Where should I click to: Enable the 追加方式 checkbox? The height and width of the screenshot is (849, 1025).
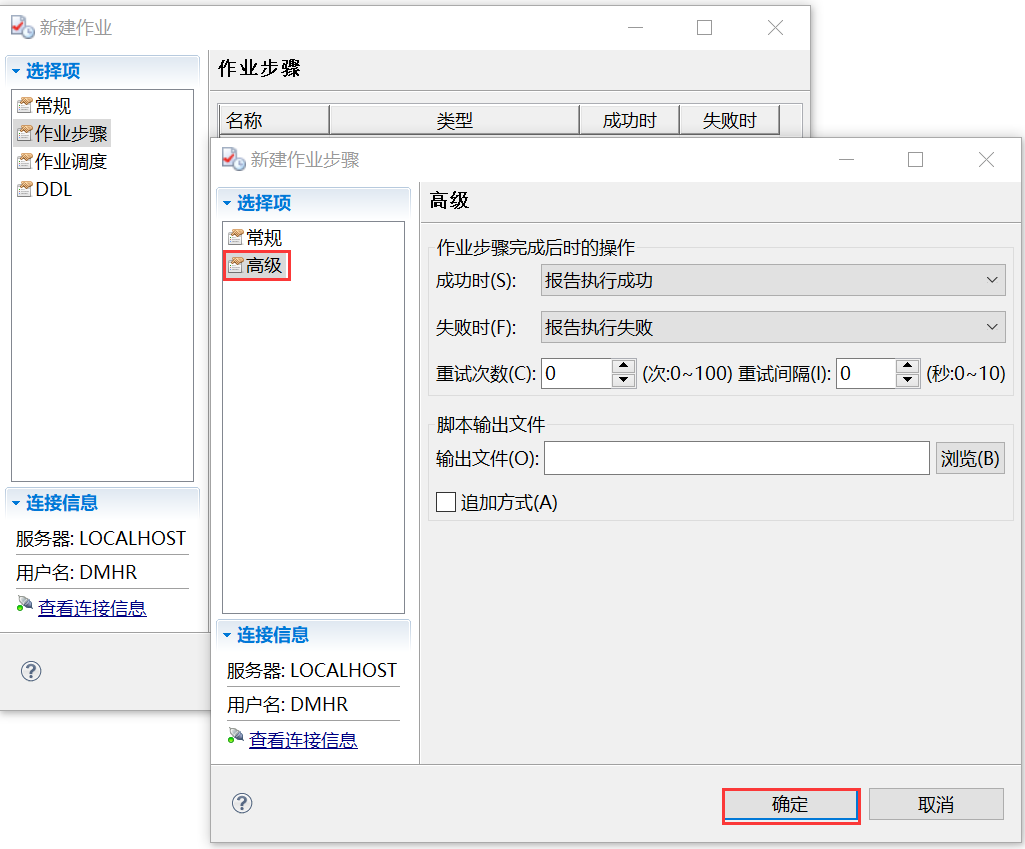click(446, 502)
